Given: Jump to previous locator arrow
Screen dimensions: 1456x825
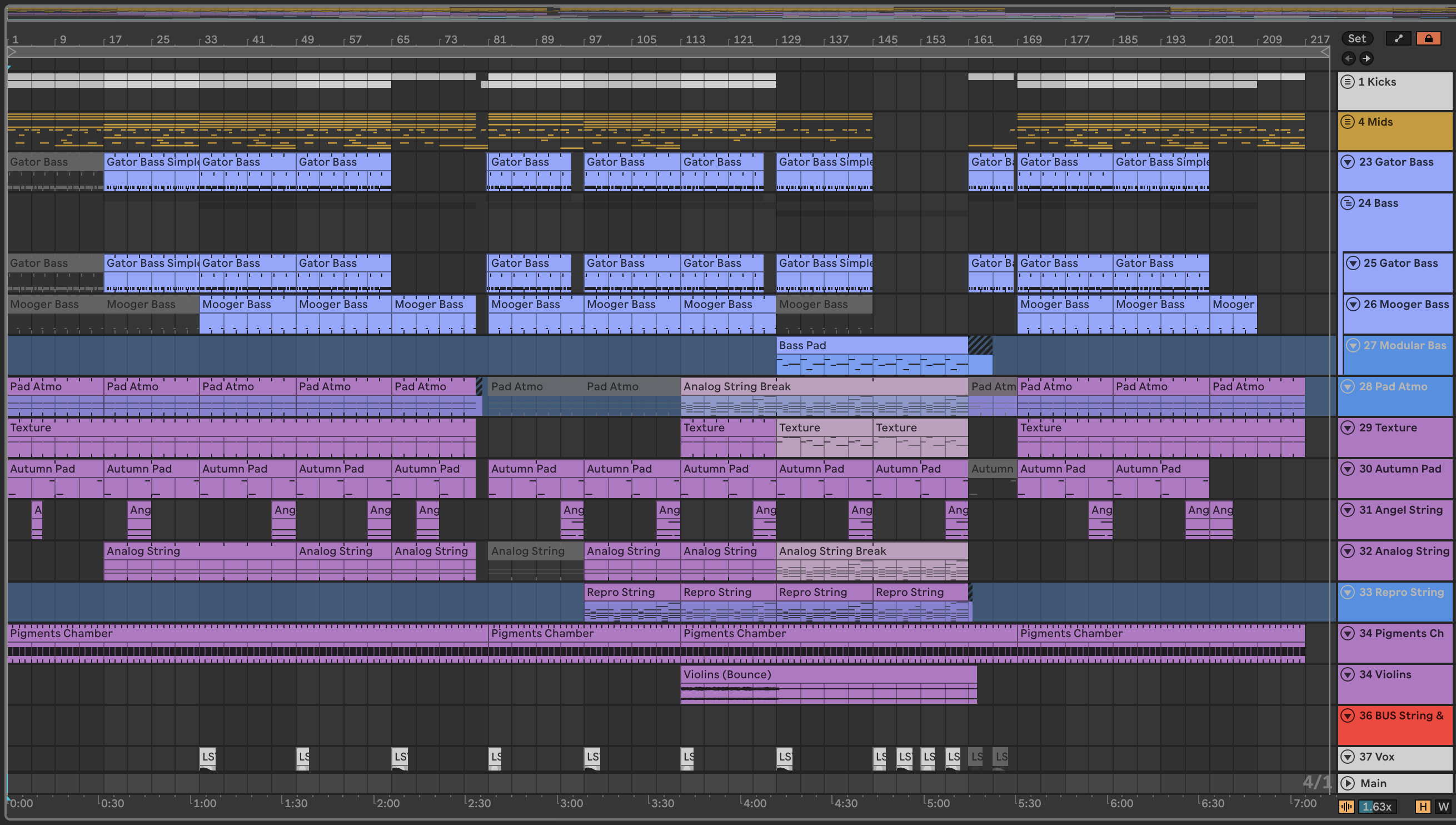Looking at the screenshot, I should pyautogui.click(x=1348, y=58).
